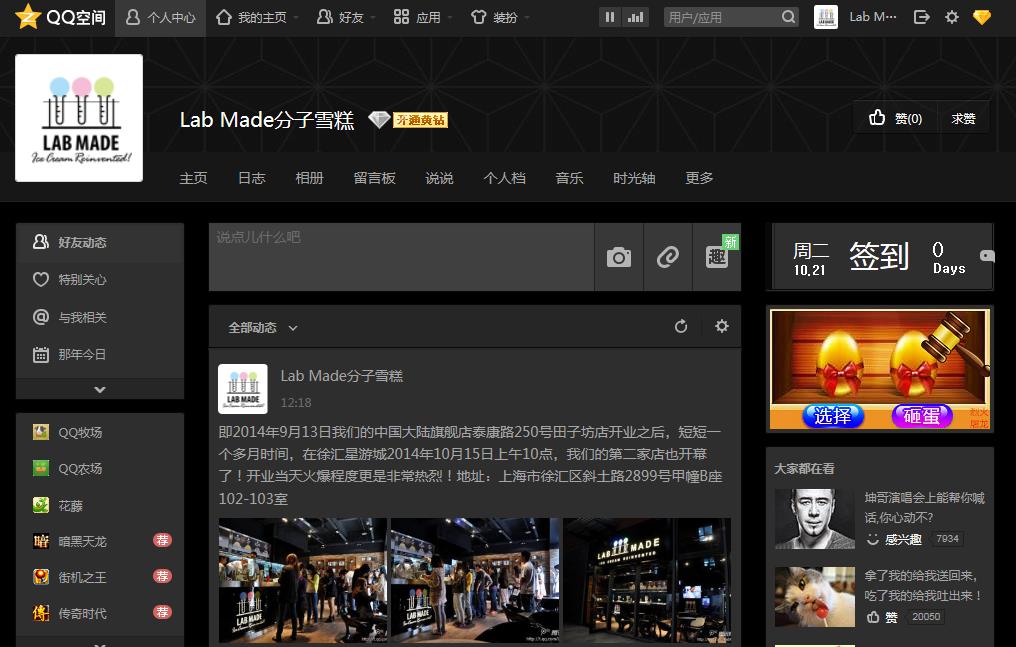Select 与我相关 in left sidebar
1016x647 pixels.
pyautogui.click(x=100, y=317)
